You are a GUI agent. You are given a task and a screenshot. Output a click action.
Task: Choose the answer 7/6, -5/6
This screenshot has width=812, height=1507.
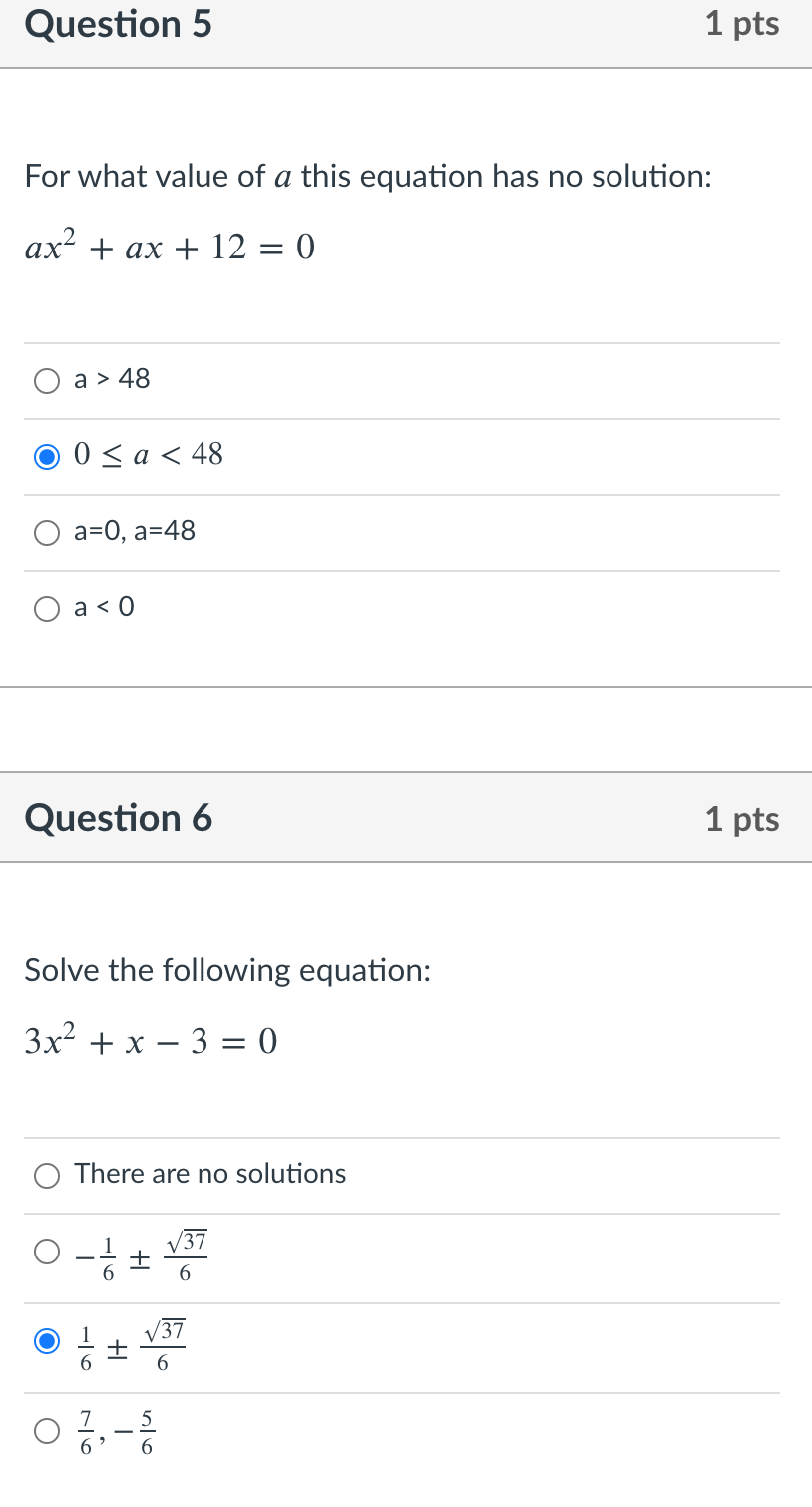46,1431
